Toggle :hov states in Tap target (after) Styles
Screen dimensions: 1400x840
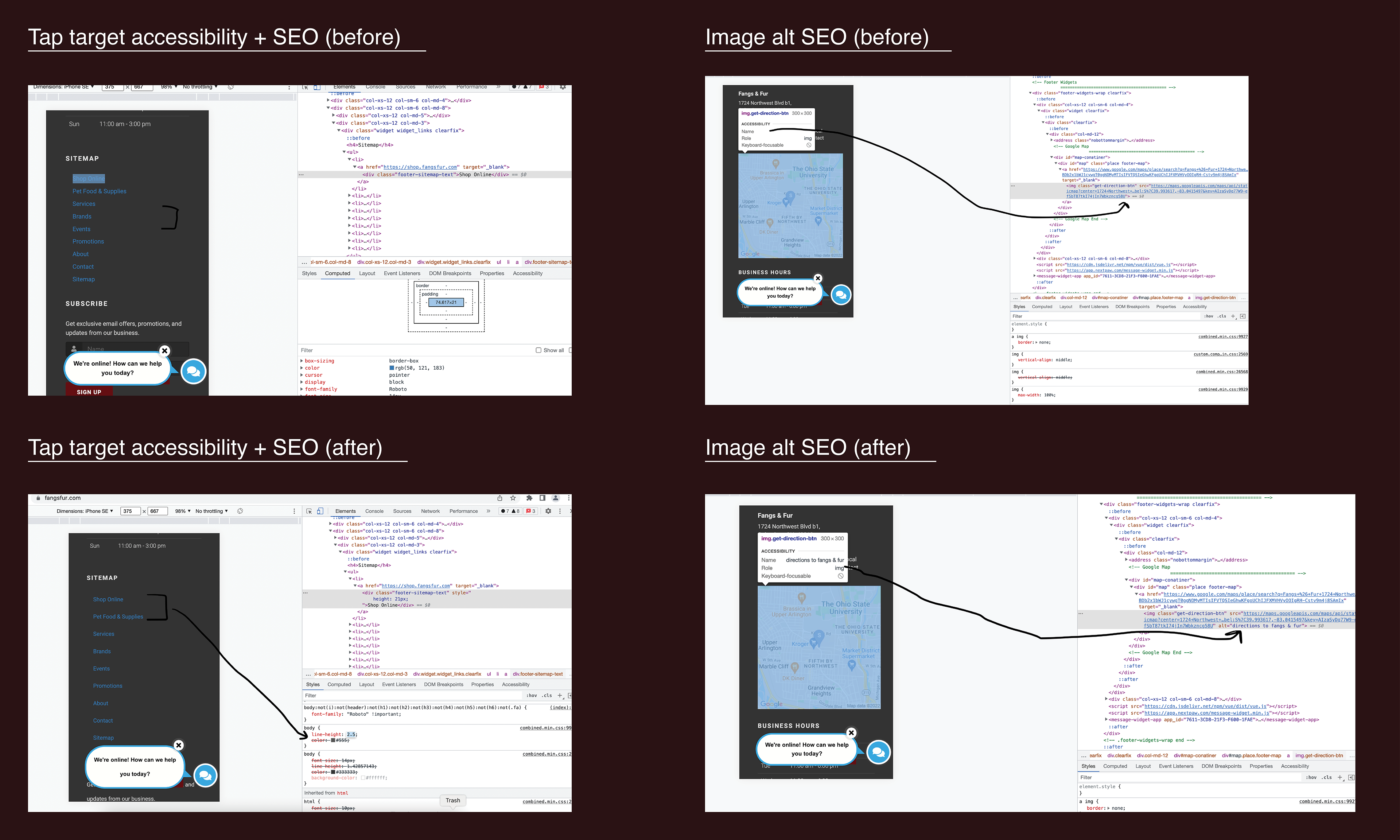[x=531, y=696]
